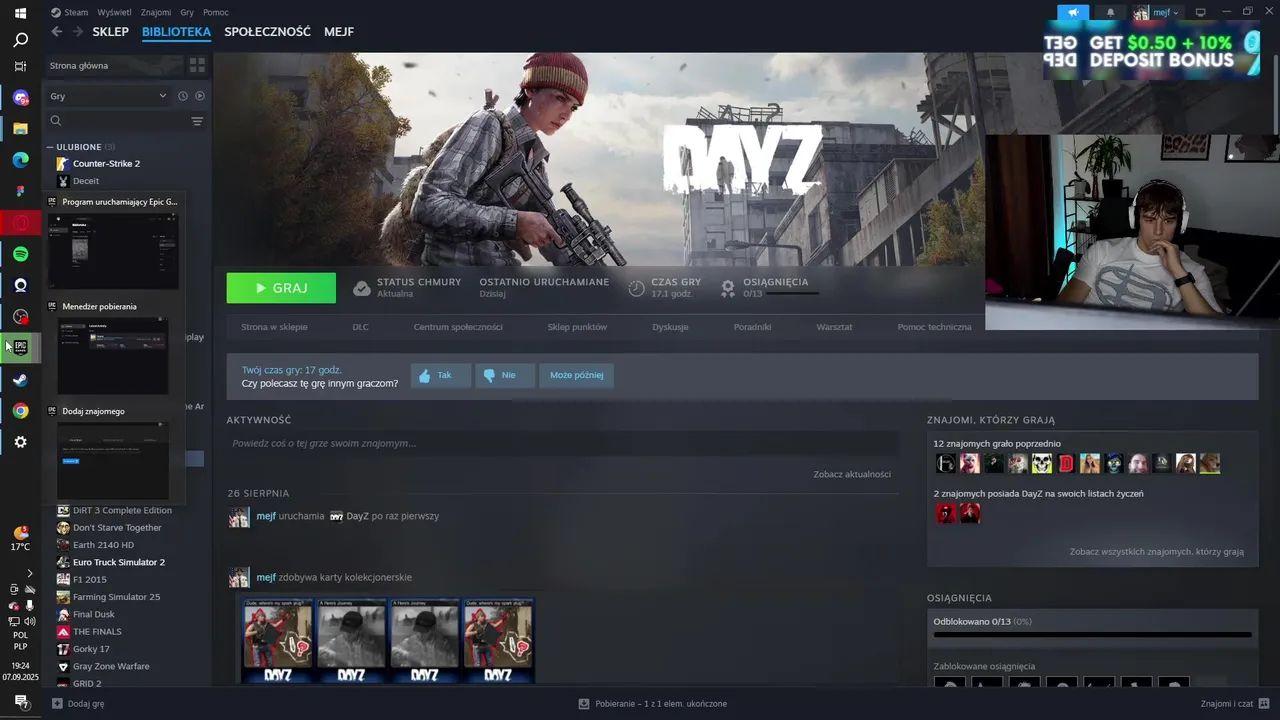Select Euro Truck Simulator 2 in library
This screenshot has height=720, width=1280.
click(119, 562)
